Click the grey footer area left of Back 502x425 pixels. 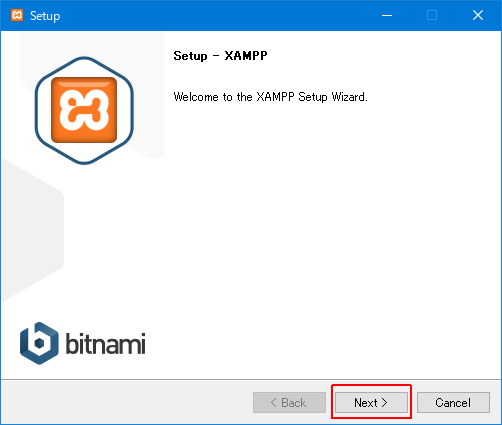(127, 403)
